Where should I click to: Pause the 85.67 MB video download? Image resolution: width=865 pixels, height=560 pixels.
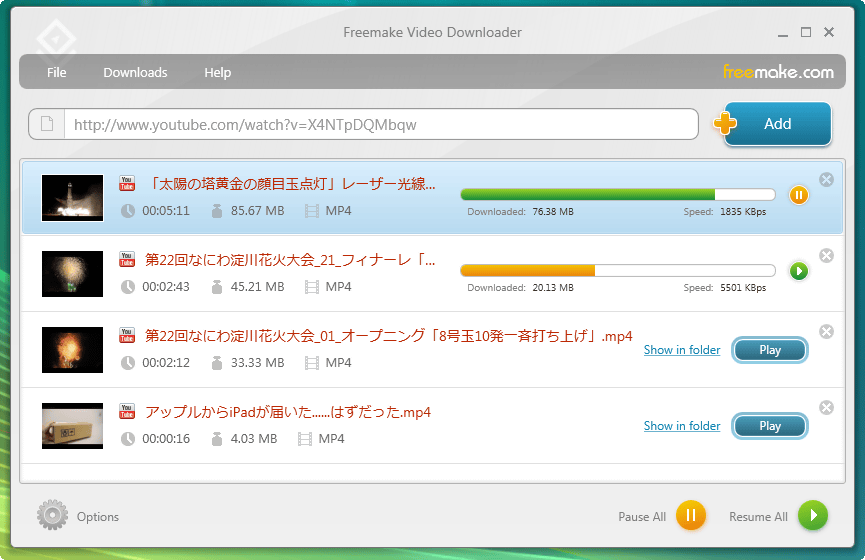click(799, 195)
